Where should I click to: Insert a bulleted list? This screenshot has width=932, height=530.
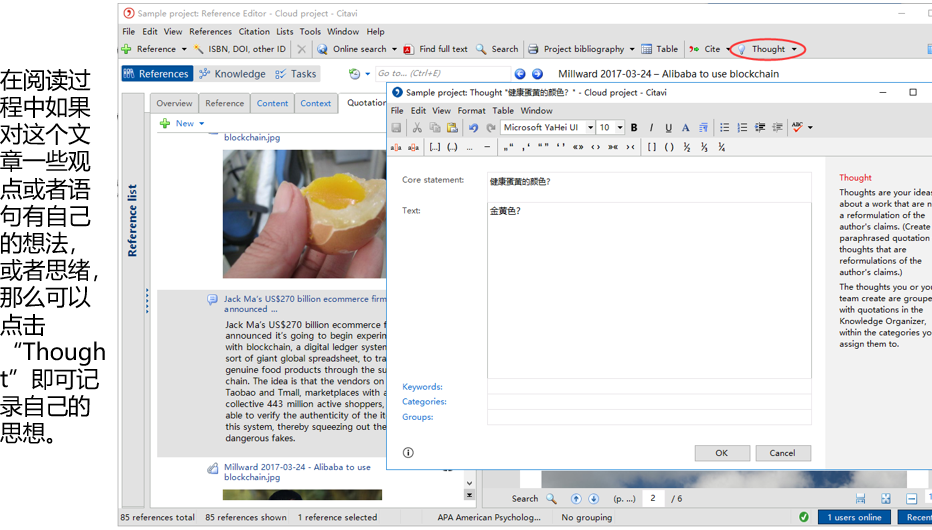coord(725,127)
